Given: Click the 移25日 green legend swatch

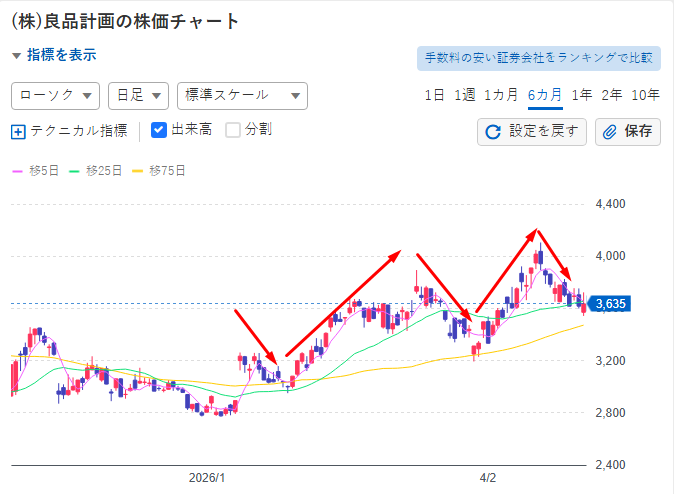Looking at the screenshot, I should pos(74,171).
